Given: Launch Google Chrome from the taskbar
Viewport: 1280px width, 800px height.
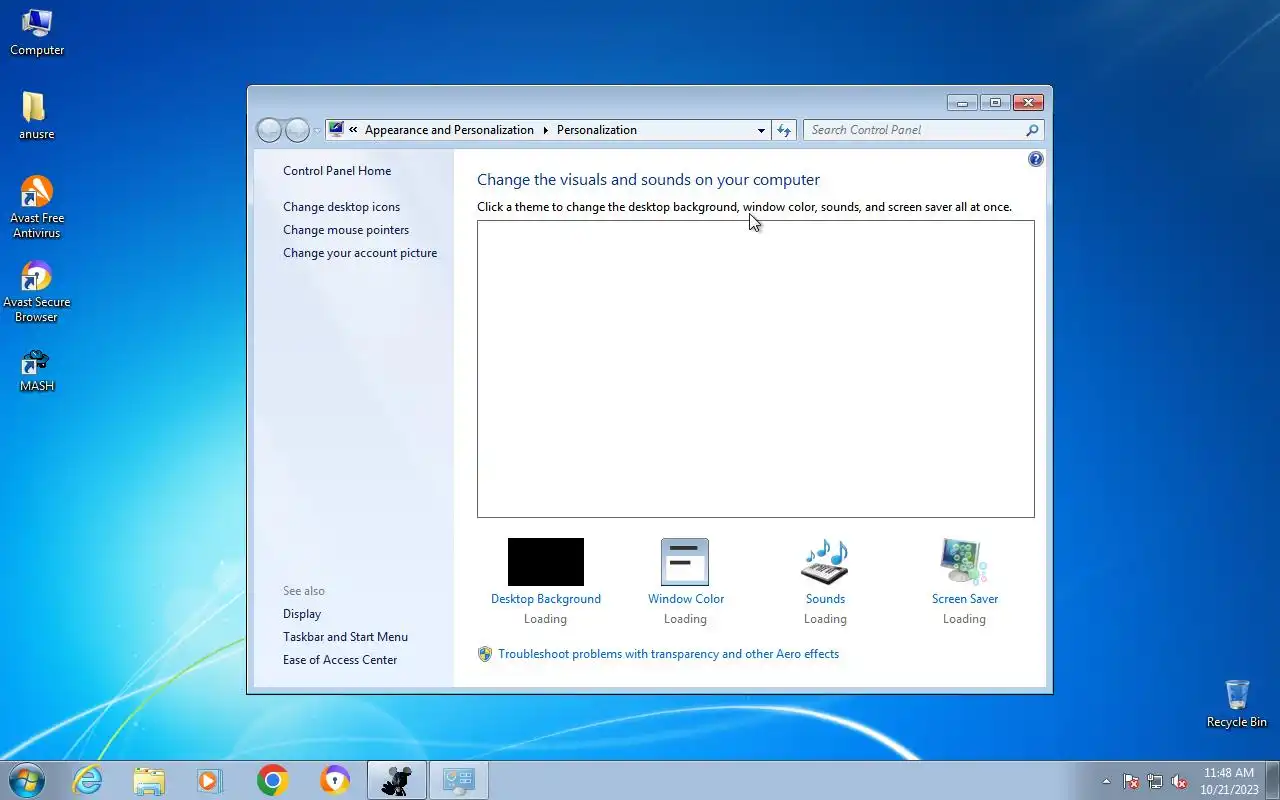Looking at the screenshot, I should pyautogui.click(x=272, y=781).
